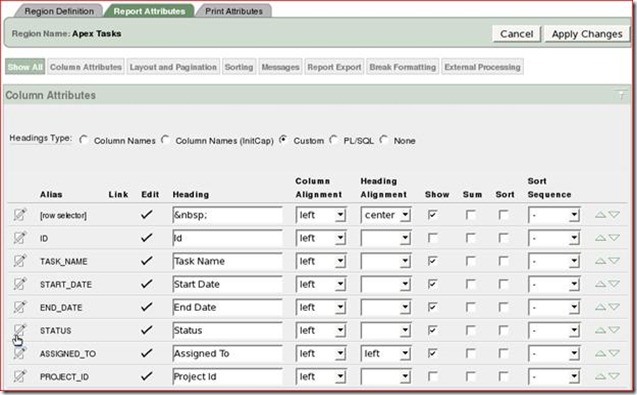Open ID heading alignment dropdown
The width and height of the screenshot is (637, 395).
coord(386,238)
